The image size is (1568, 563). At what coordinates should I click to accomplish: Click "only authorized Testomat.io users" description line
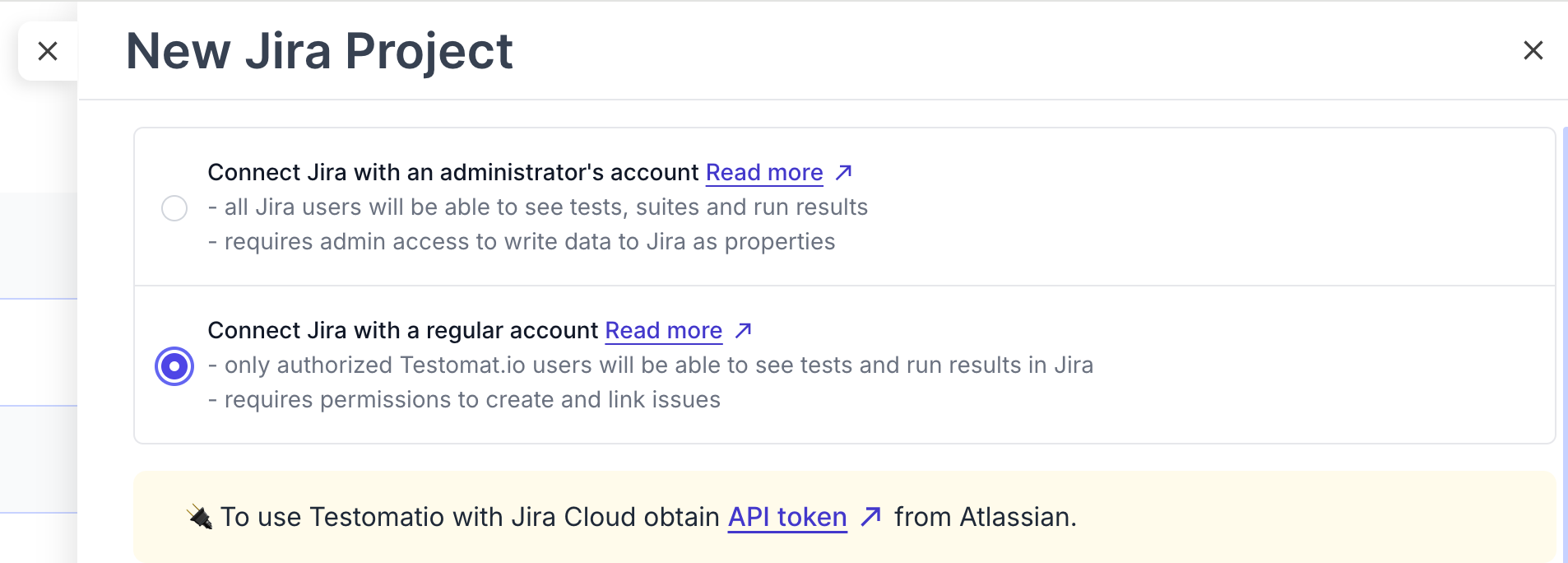point(650,365)
